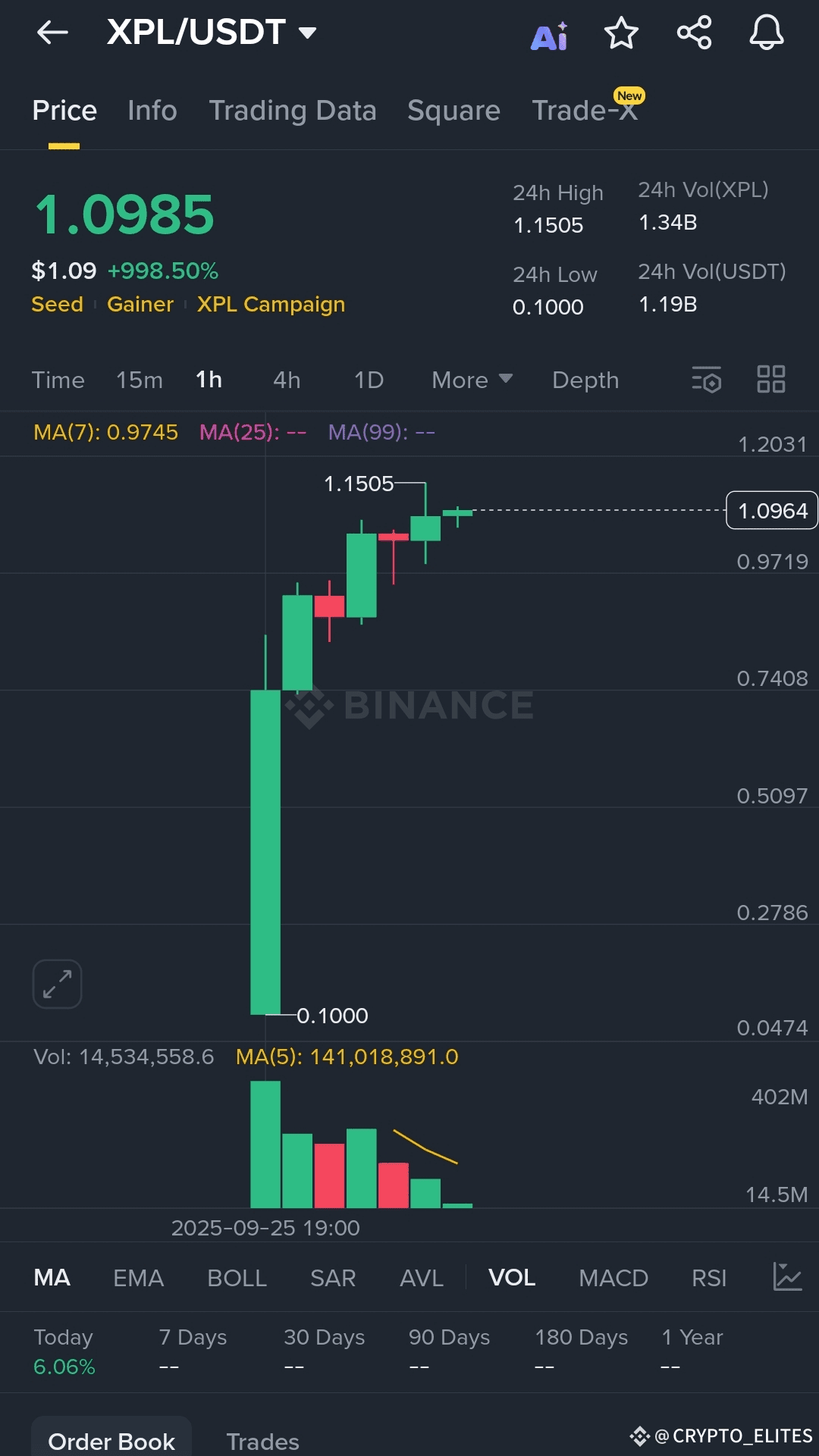This screenshot has width=819, height=1456.
Task: Tap the Seed tag
Action: pyautogui.click(x=57, y=304)
